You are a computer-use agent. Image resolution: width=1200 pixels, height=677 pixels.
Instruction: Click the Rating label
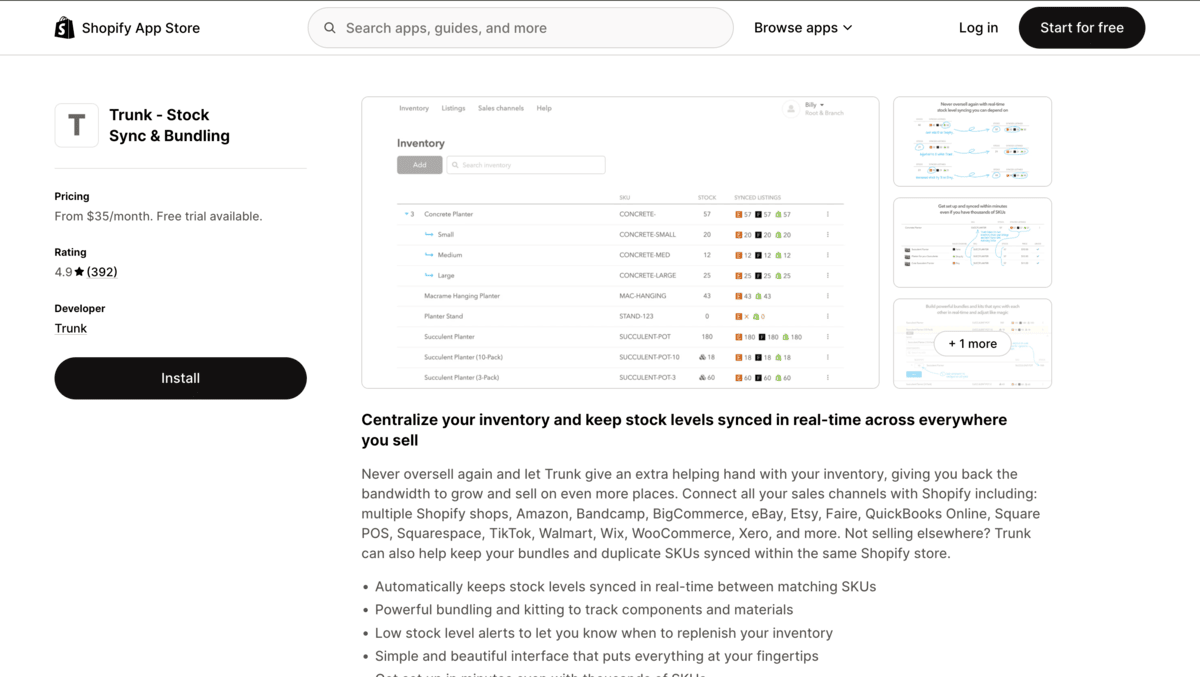point(70,252)
